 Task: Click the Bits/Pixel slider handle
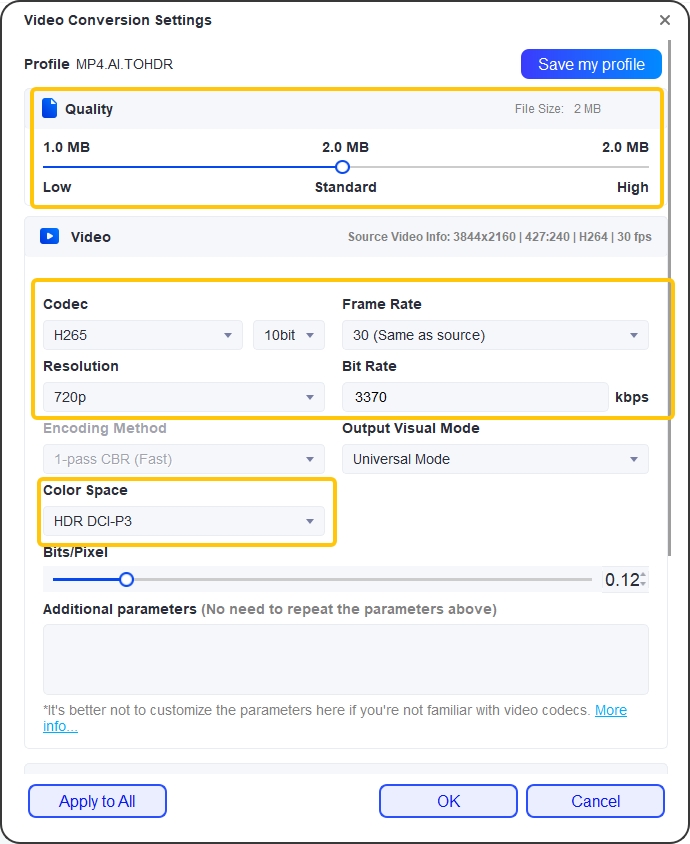tap(126, 579)
